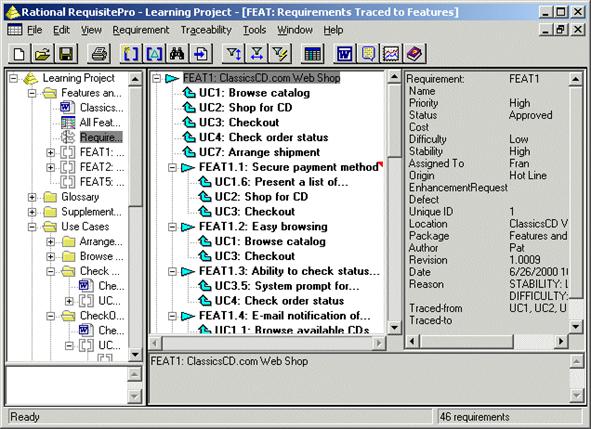Restore the inner document window
The width and height of the screenshot is (591, 429).
pos(560,29)
